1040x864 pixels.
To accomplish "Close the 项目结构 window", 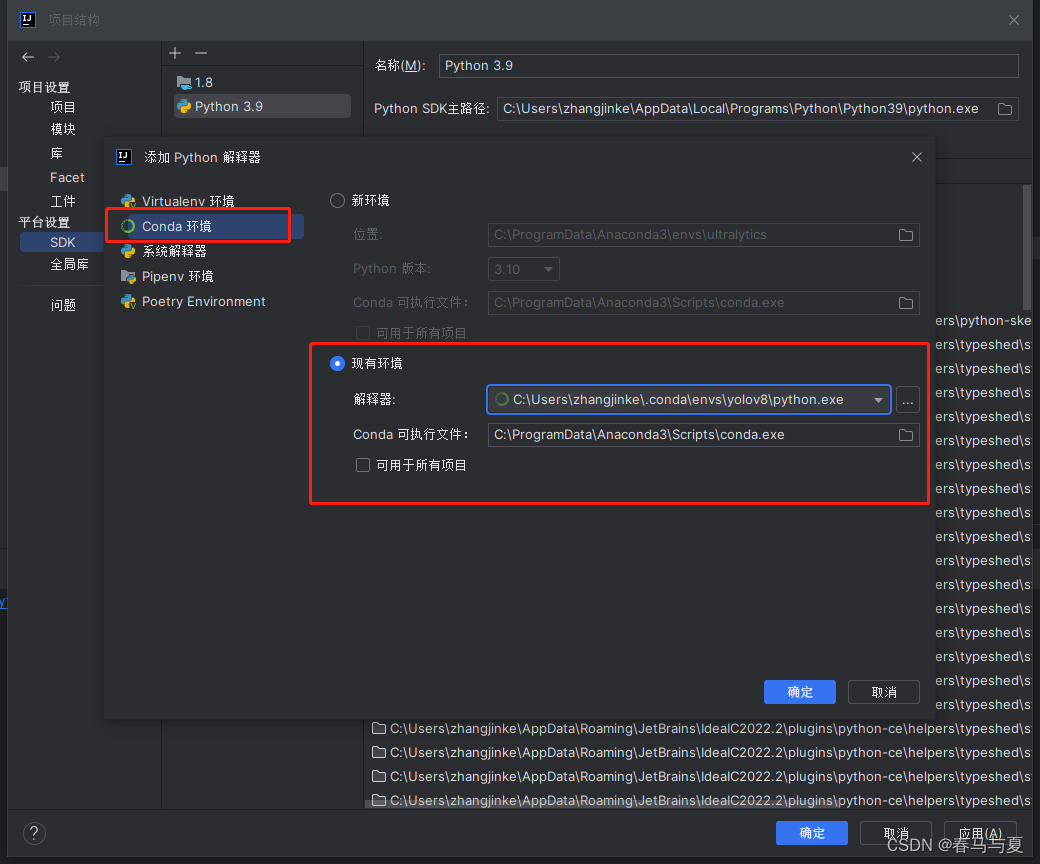I will [1013, 20].
